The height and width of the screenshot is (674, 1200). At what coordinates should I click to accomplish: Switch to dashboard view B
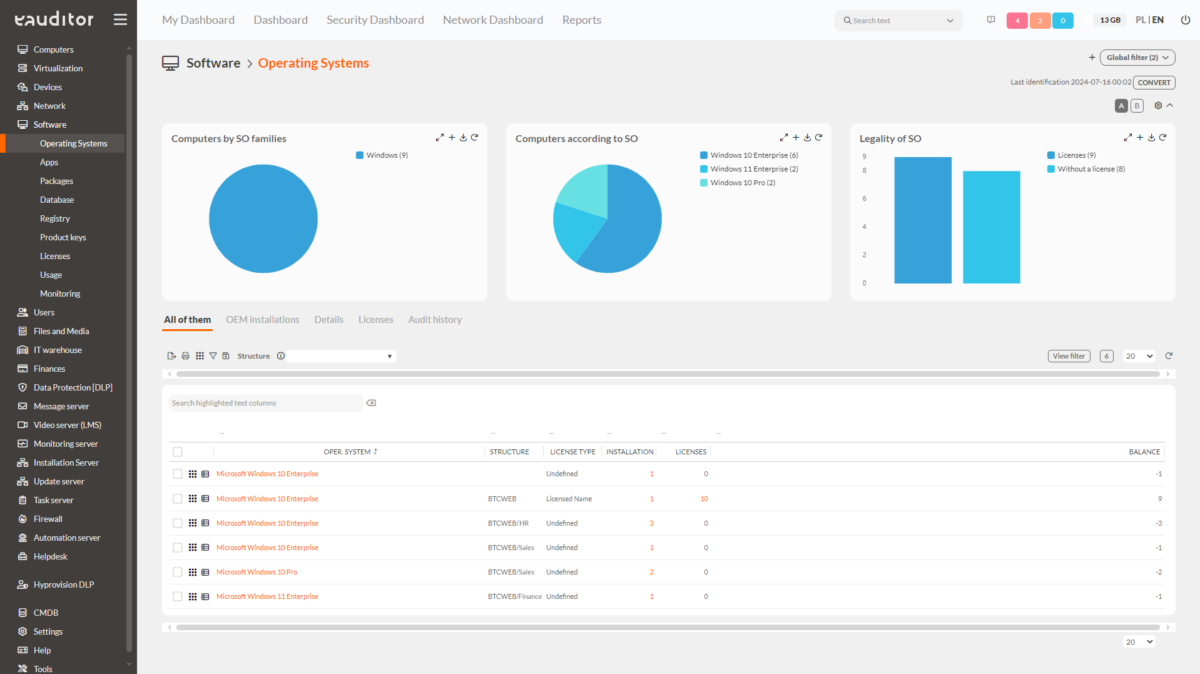pos(1136,105)
